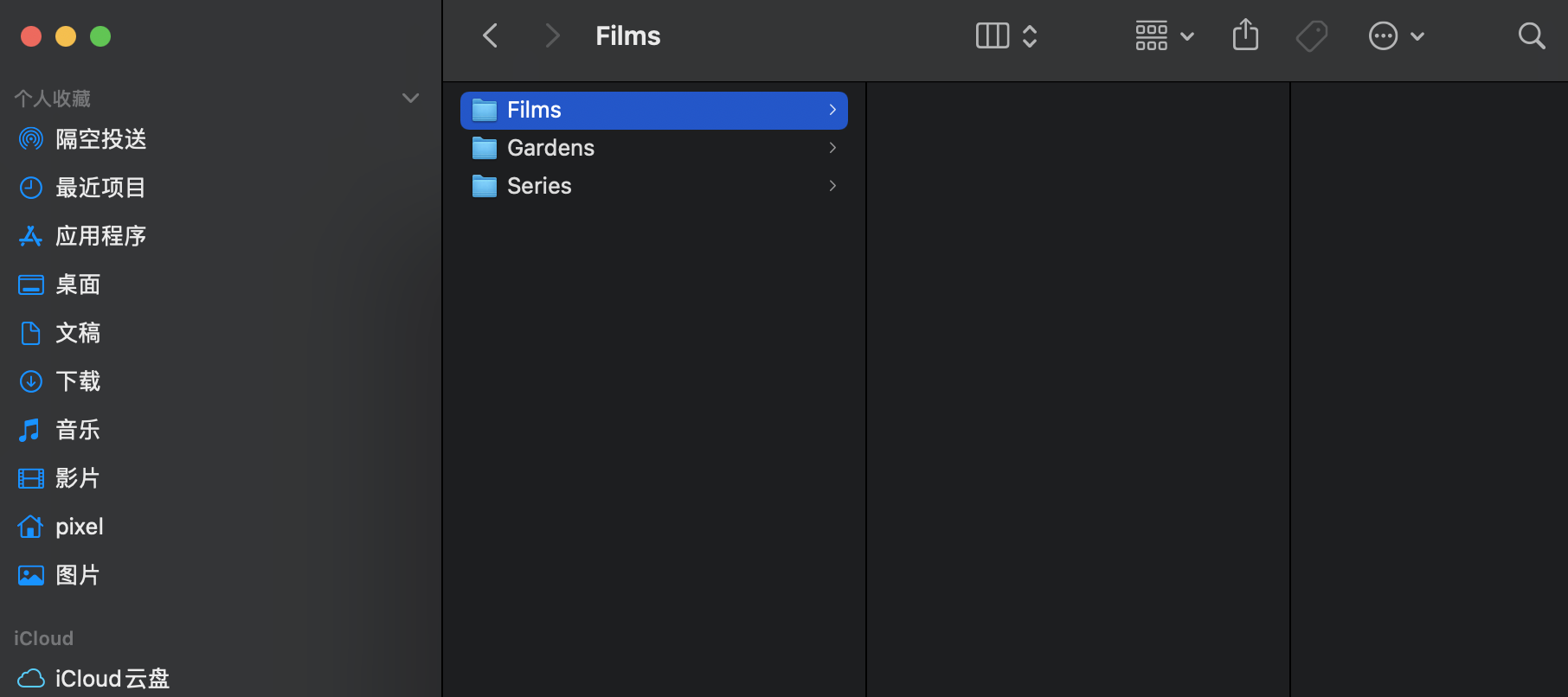Open the search magnifier icon
This screenshot has width=1568, height=697.
[x=1531, y=35]
